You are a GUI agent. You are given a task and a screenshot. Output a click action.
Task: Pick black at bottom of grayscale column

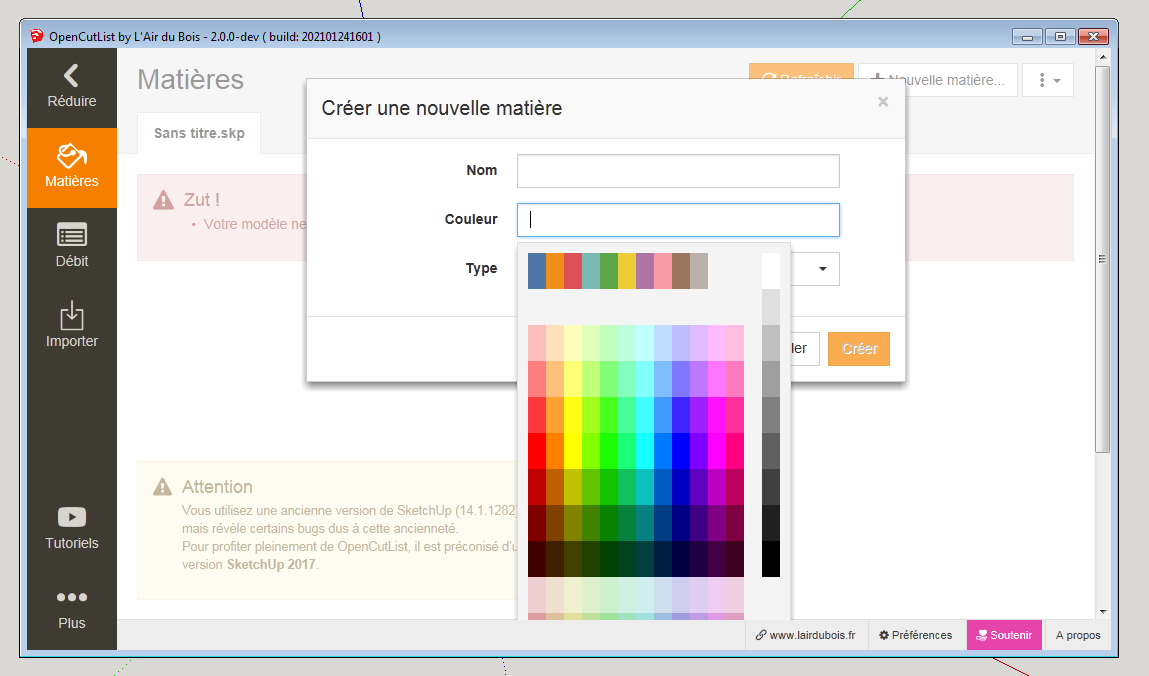pyautogui.click(x=771, y=559)
